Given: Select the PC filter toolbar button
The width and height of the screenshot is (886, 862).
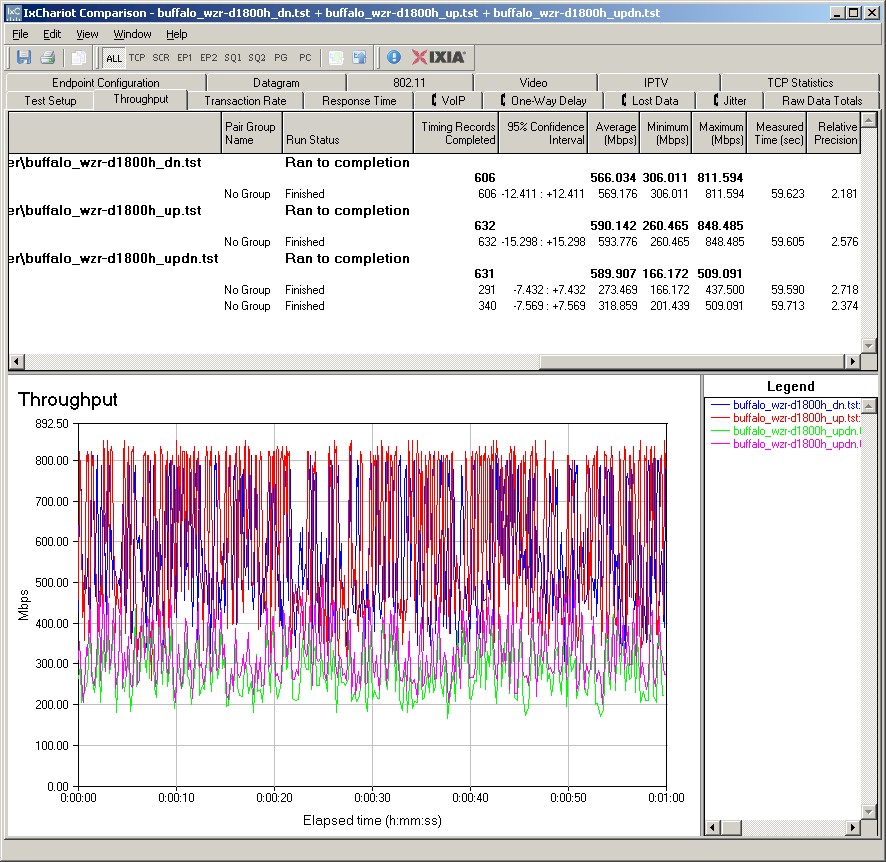Looking at the screenshot, I should 305,58.
